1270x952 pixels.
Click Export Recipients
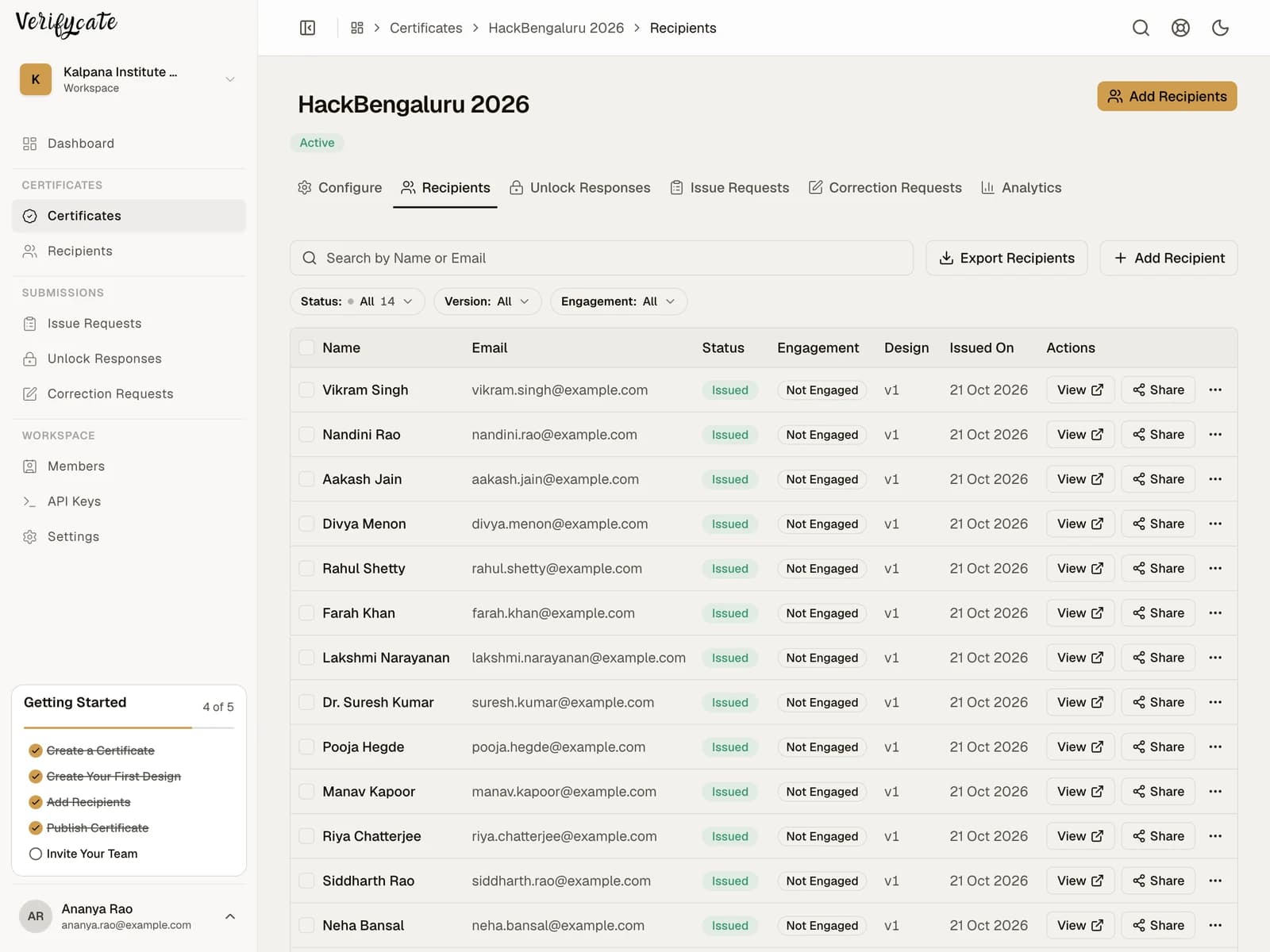[x=1006, y=258]
